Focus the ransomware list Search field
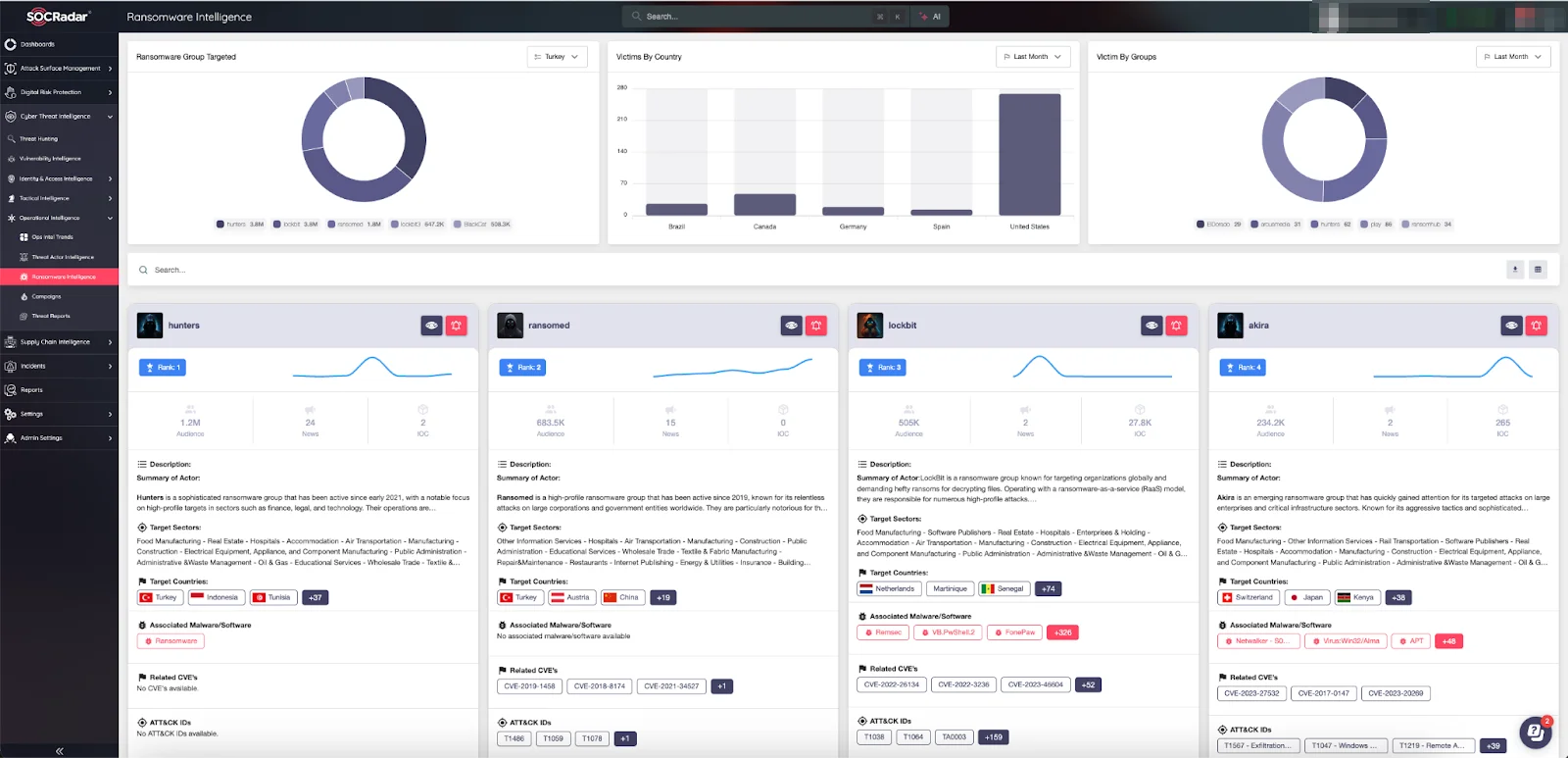 (x=818, y=270)
